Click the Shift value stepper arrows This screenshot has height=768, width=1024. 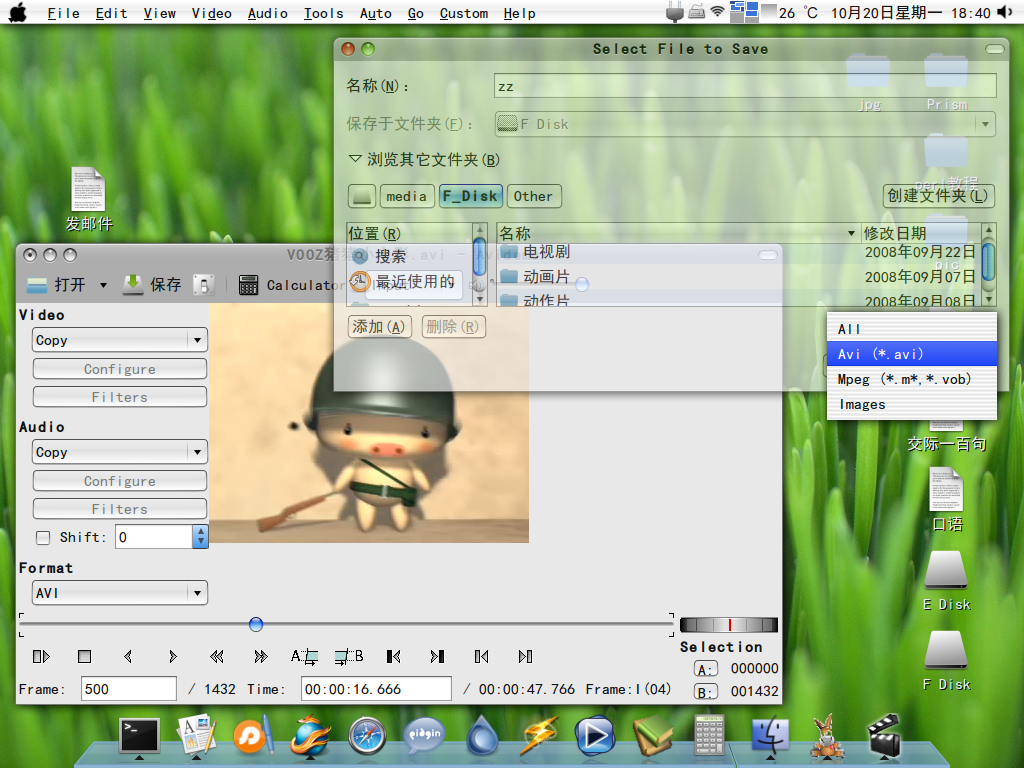pos(200,537)
